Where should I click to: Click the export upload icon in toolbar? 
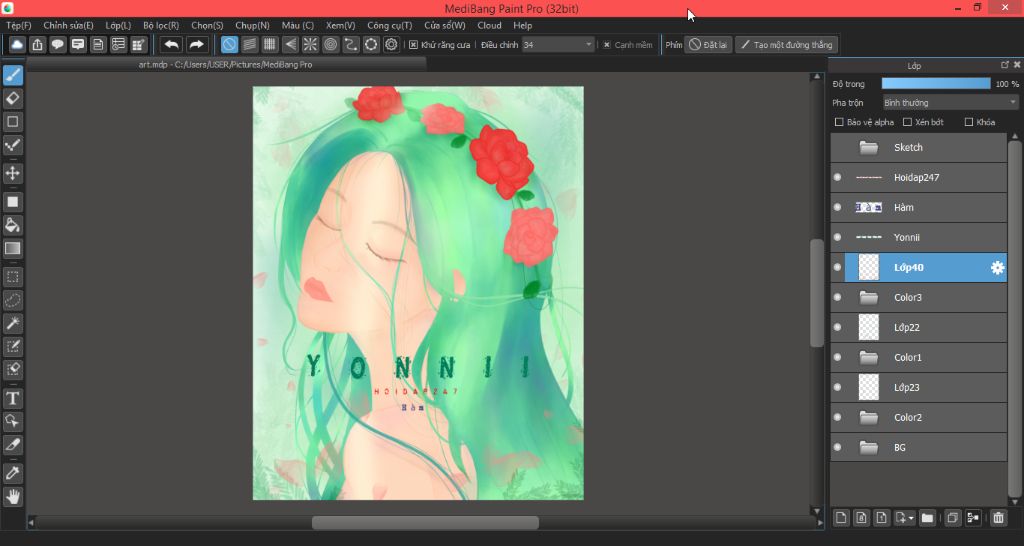[x=37, y=44]
